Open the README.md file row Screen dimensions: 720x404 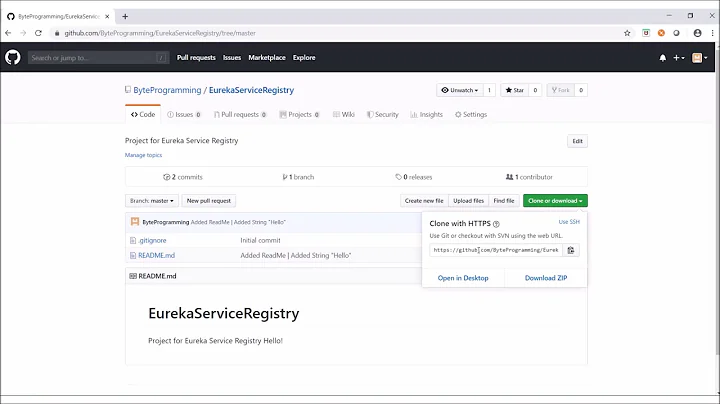click(157, 255)
